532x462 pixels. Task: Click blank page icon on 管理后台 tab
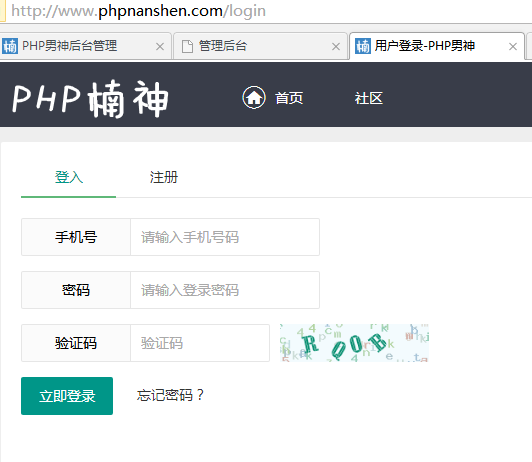click(187, 46)
